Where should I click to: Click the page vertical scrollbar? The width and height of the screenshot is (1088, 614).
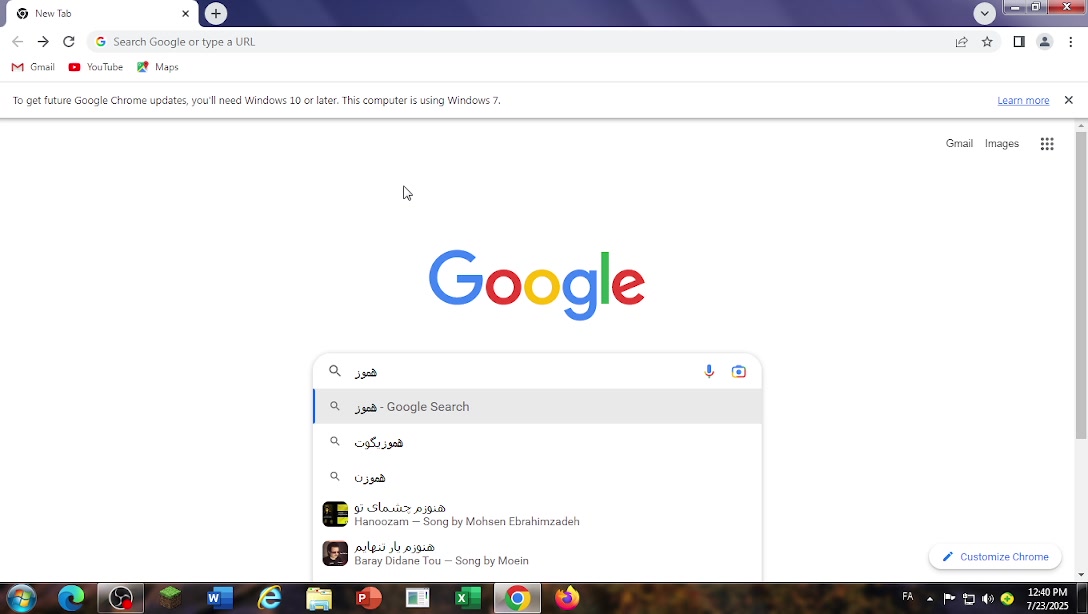click(1081, 284)
